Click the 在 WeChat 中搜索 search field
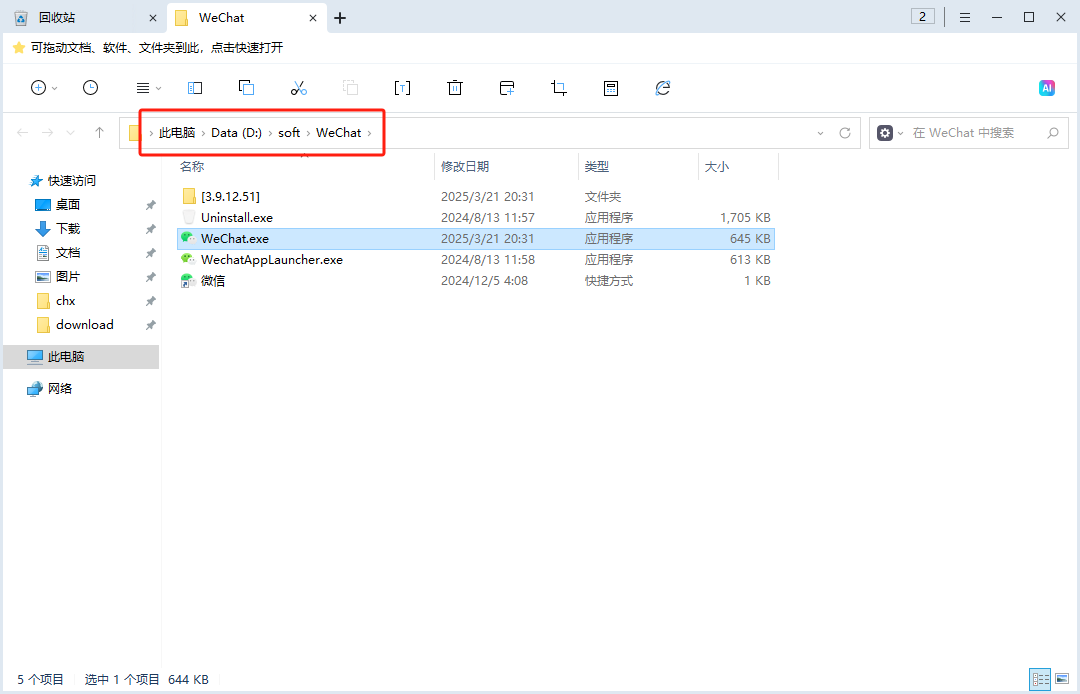This screenshot has width=1080, height=694. point(971,133)
